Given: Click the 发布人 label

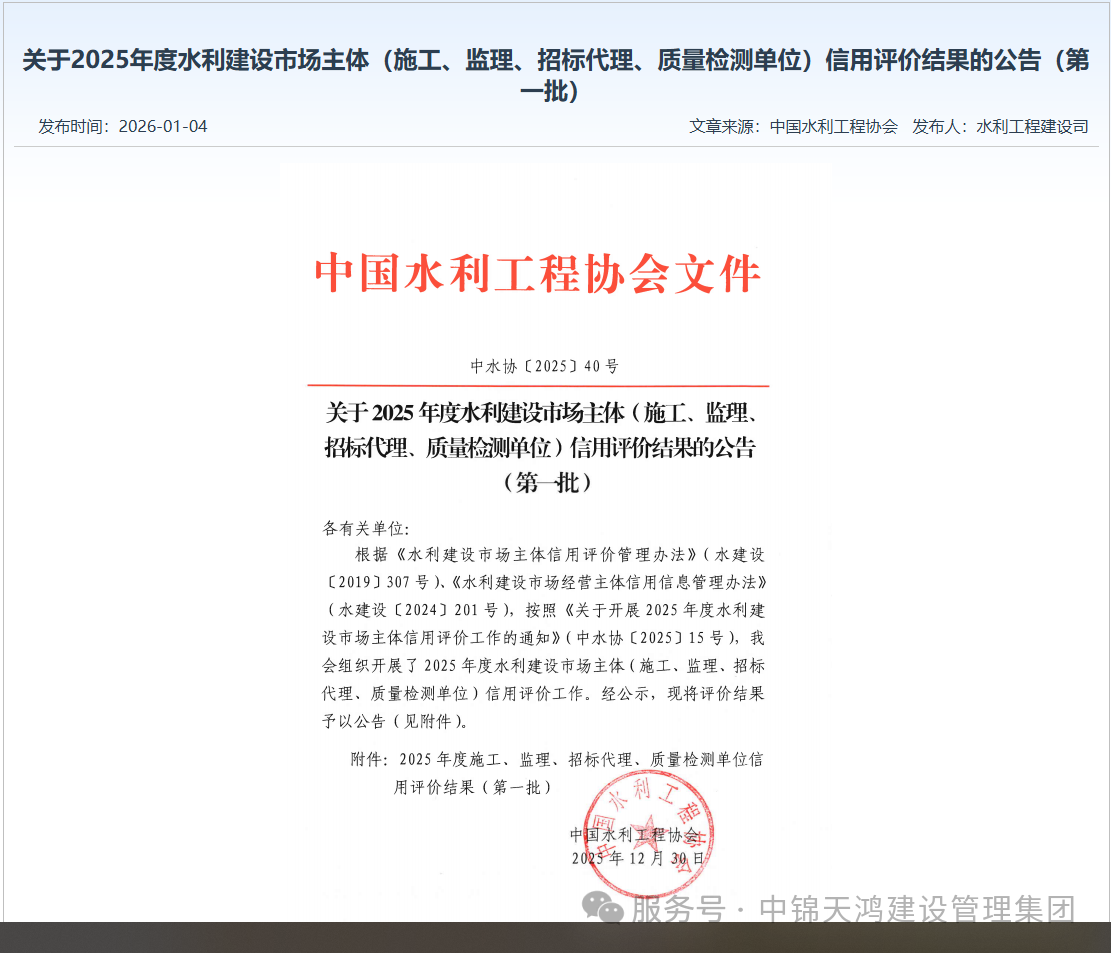Looking at the screenshot, I should coord(939,127).
